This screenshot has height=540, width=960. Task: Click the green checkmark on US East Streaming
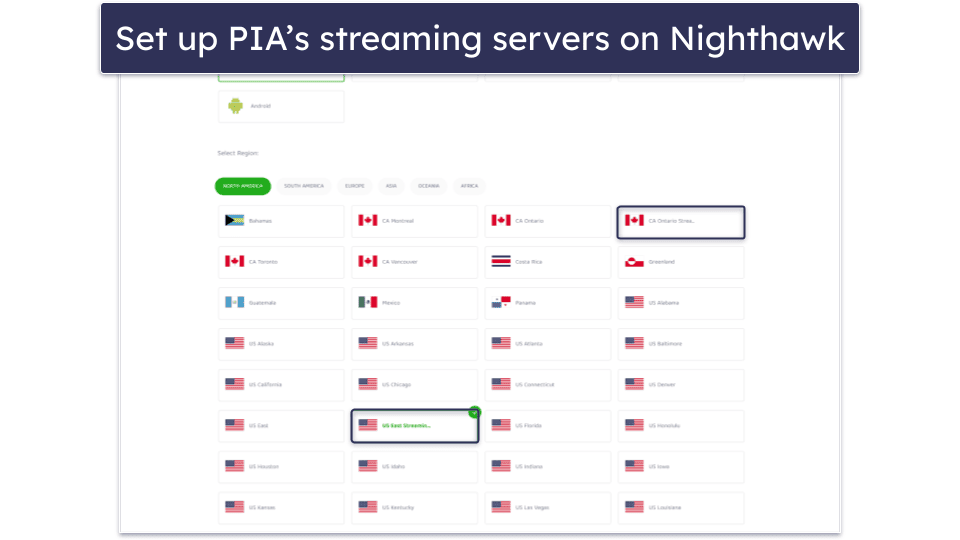click(x=474, y=412)
